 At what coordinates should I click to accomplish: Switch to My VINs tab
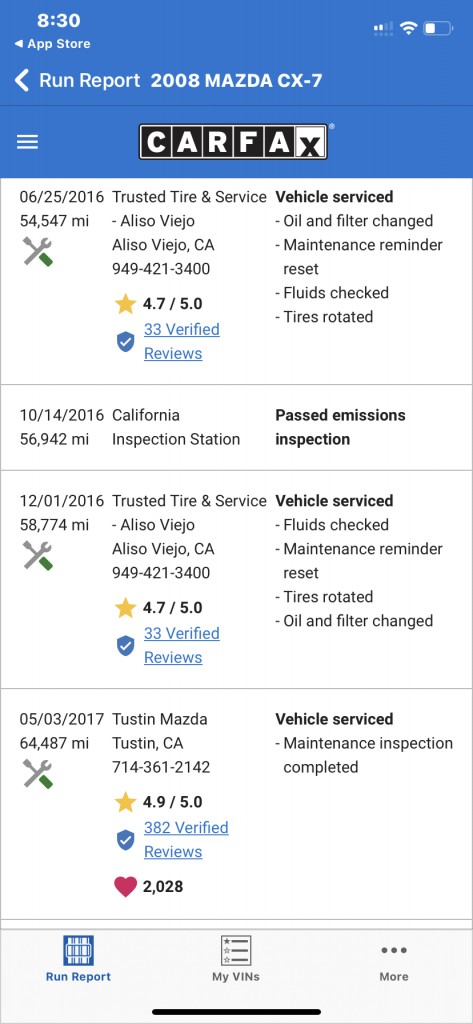236,959
